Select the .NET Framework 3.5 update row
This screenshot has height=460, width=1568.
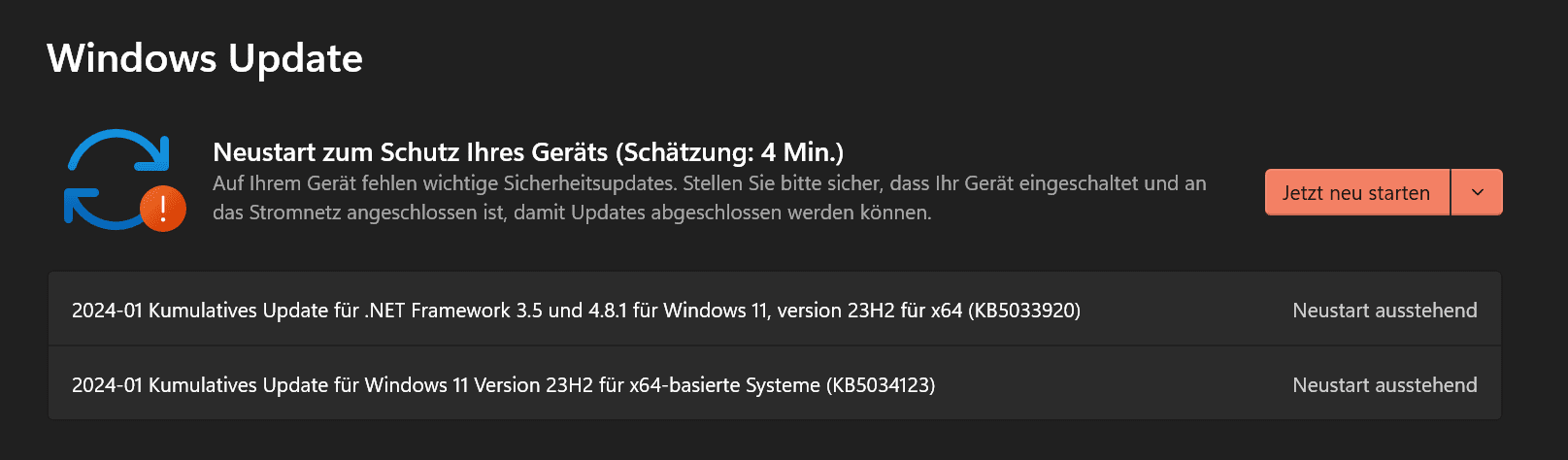(x=775, y=310)
